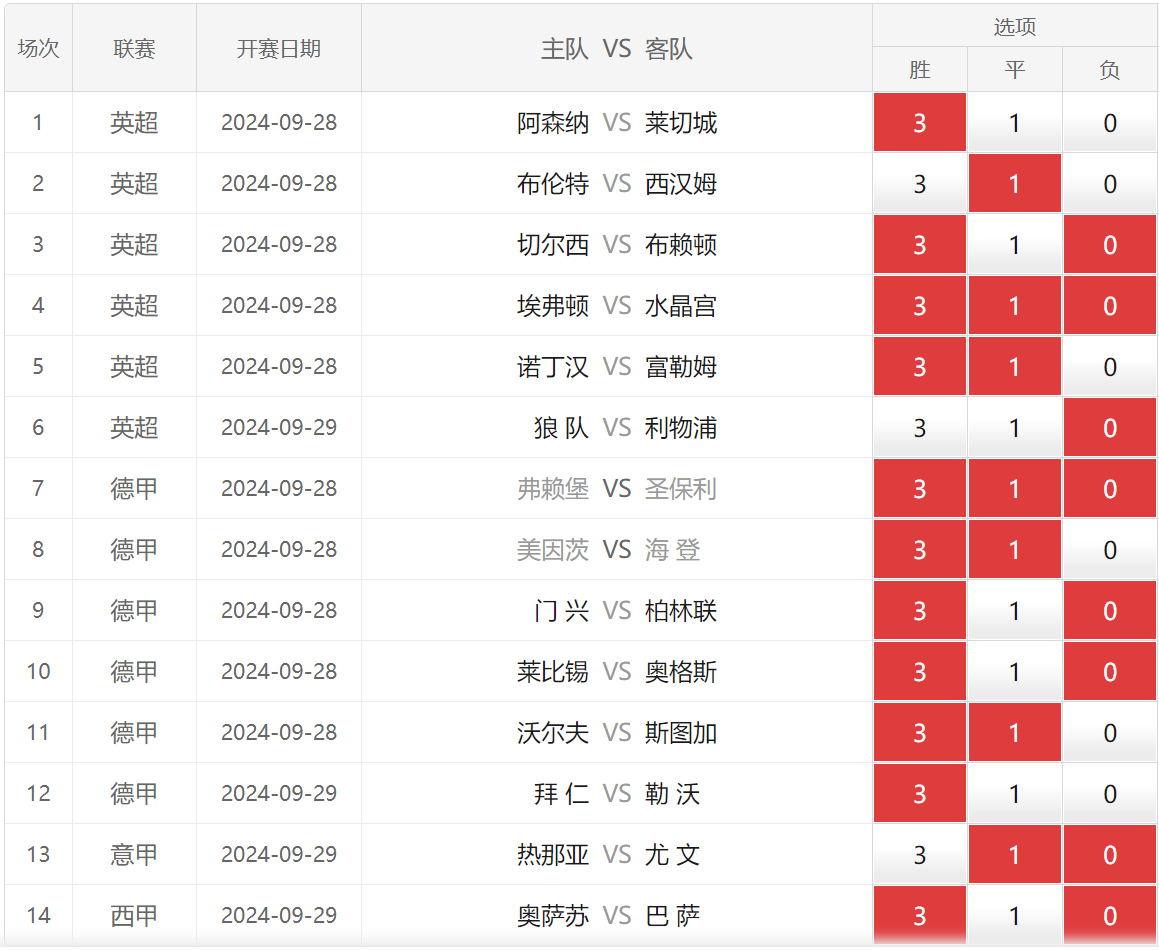Select draw option 1 for 阿森纳 vs 莱切城
1159x951 pixels.
click(1014, 123)
